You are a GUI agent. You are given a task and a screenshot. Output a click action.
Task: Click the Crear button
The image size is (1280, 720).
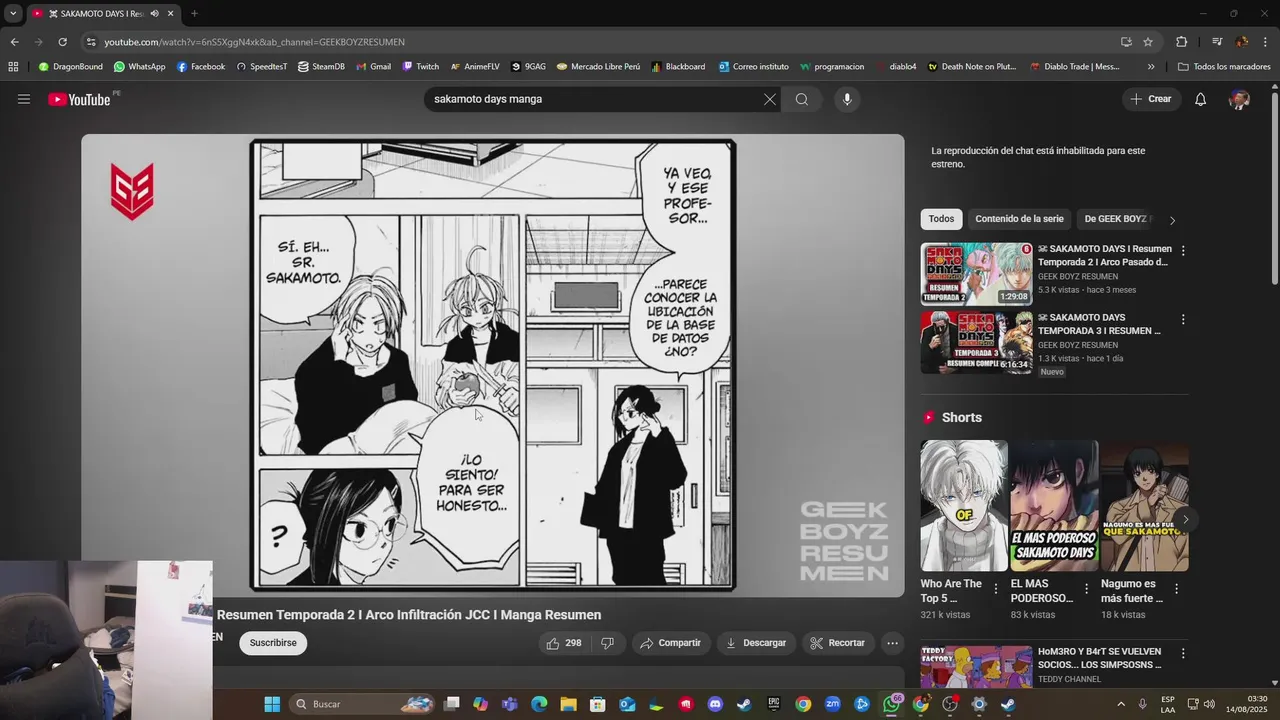pos(1150,99)
